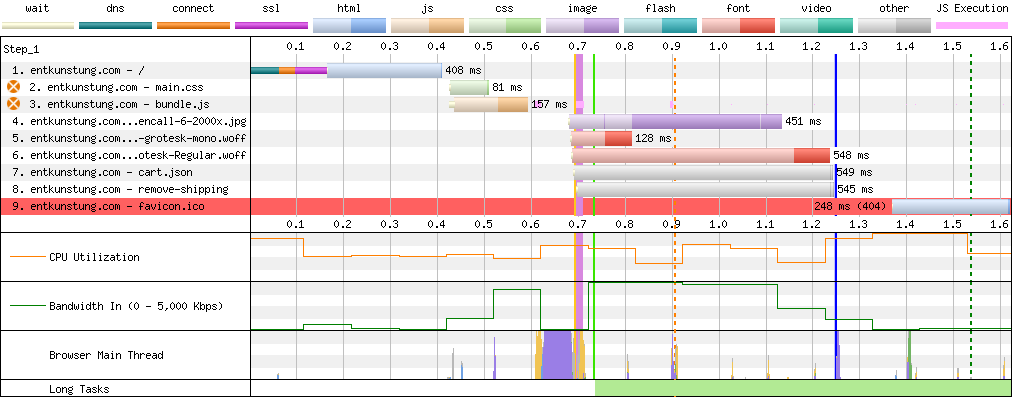
Task: Click the green css bar of main.css
Action: 469,88
